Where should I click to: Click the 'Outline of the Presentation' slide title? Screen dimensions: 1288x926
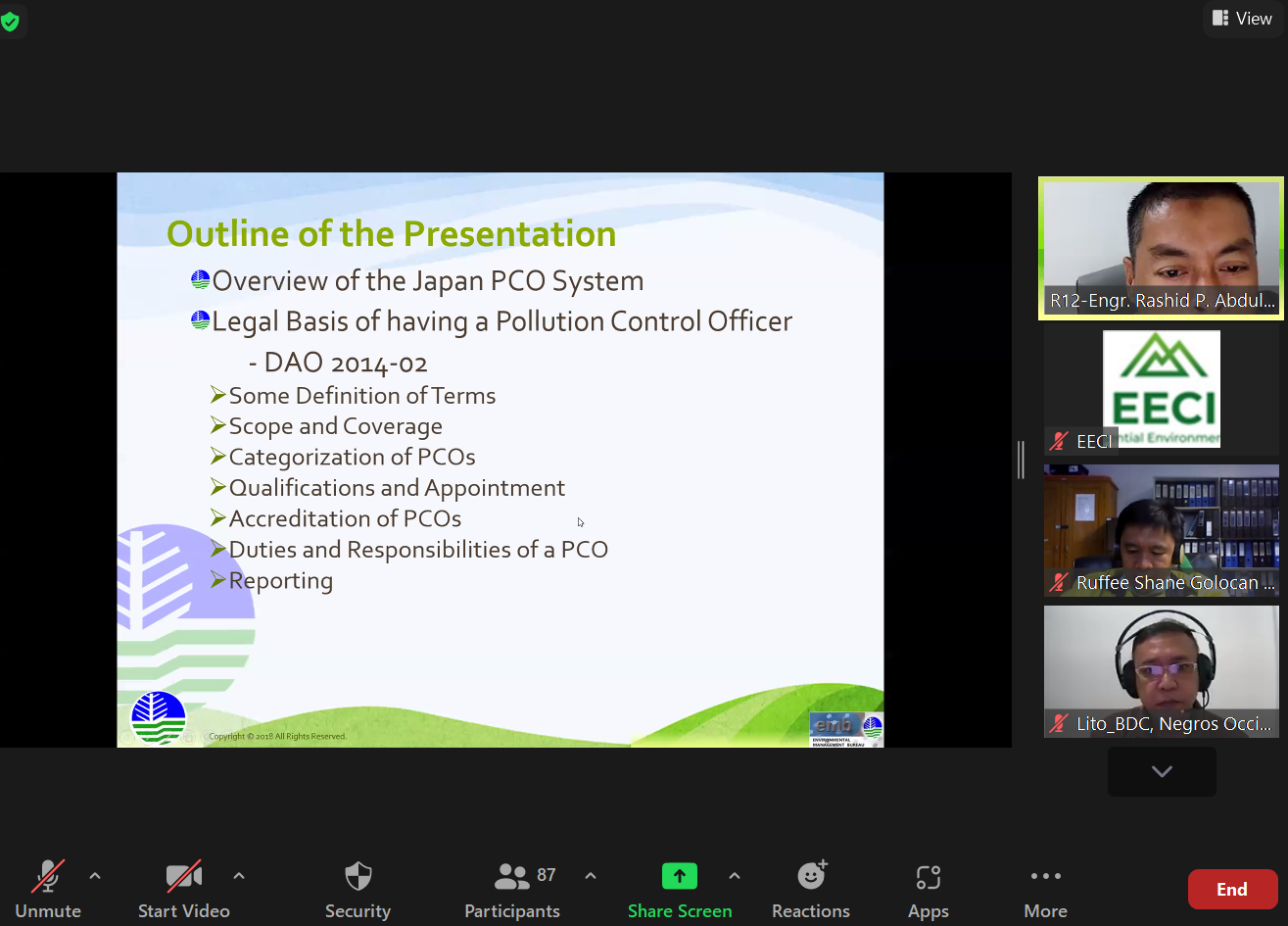coord(392,234)
